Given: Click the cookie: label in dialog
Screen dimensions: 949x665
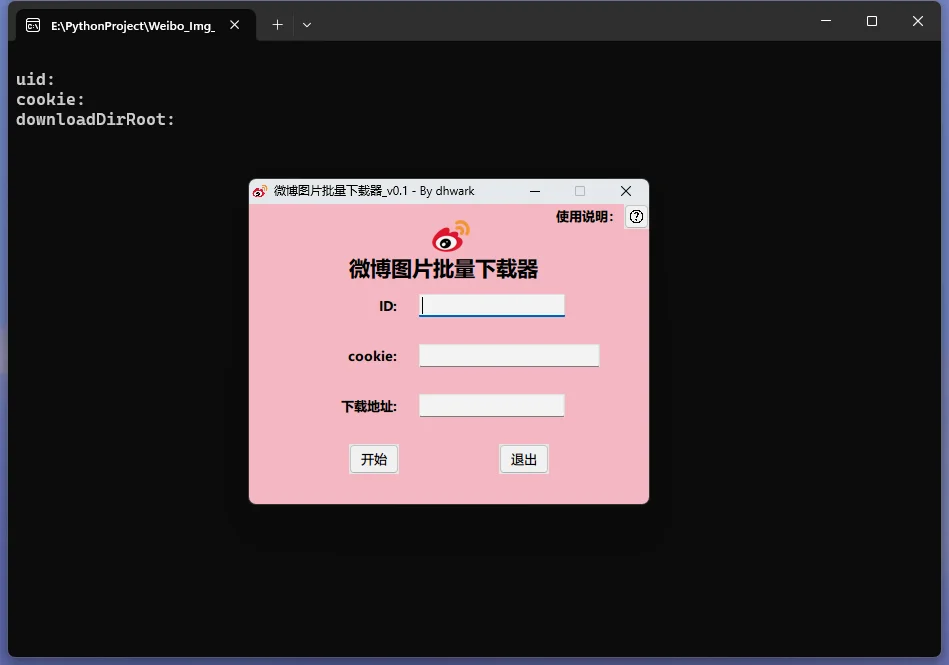Looking at the screenshot, I should pos(373,356).
